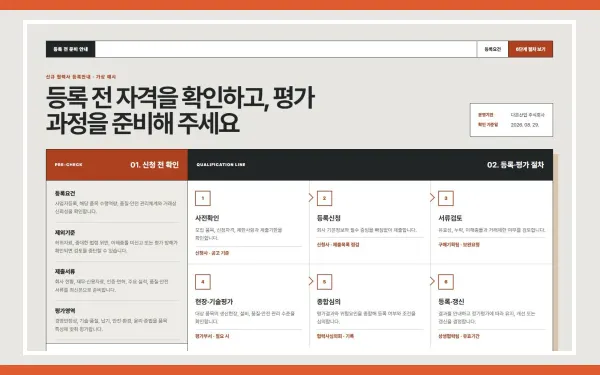Open the '서류검토' step title

click(450, 218)
